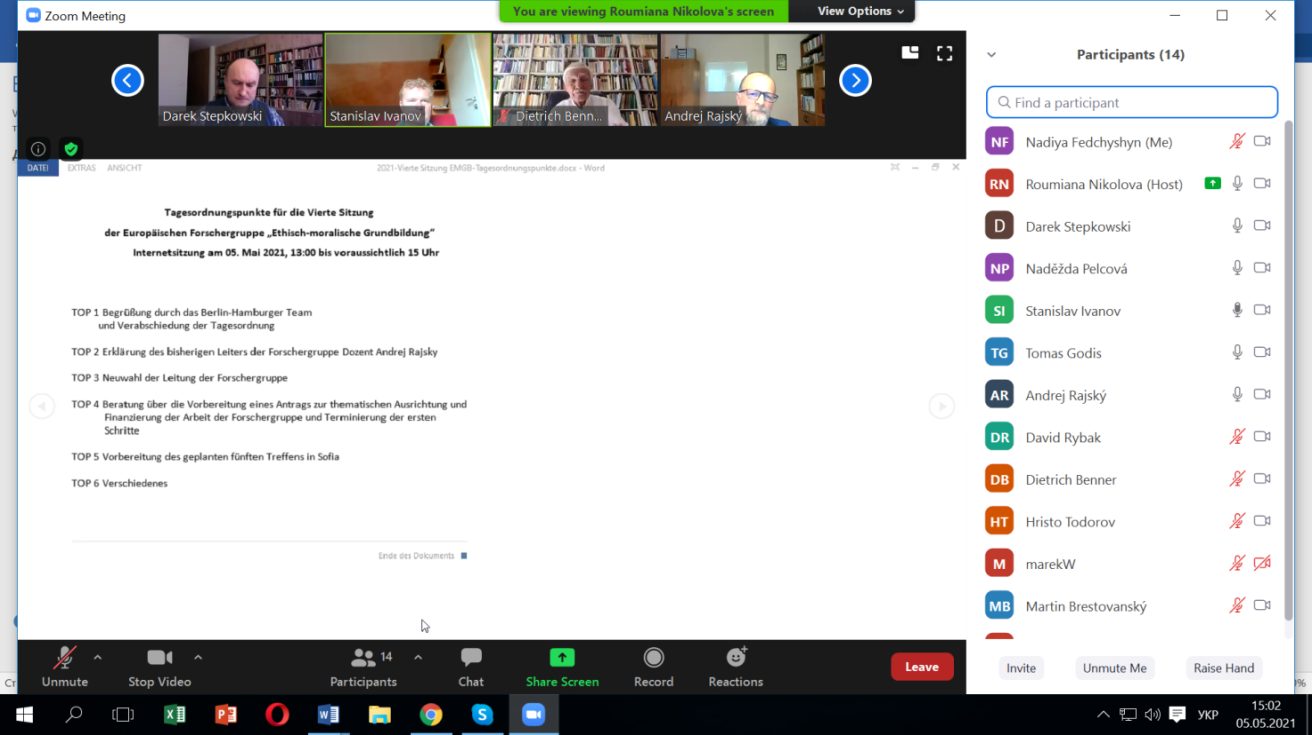
Task: Open View Options dropdown
Action: tap(860, 11)
